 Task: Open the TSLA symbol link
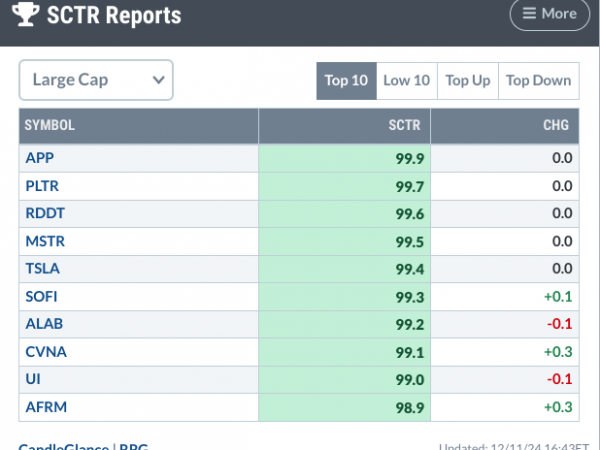click(42, 269)
